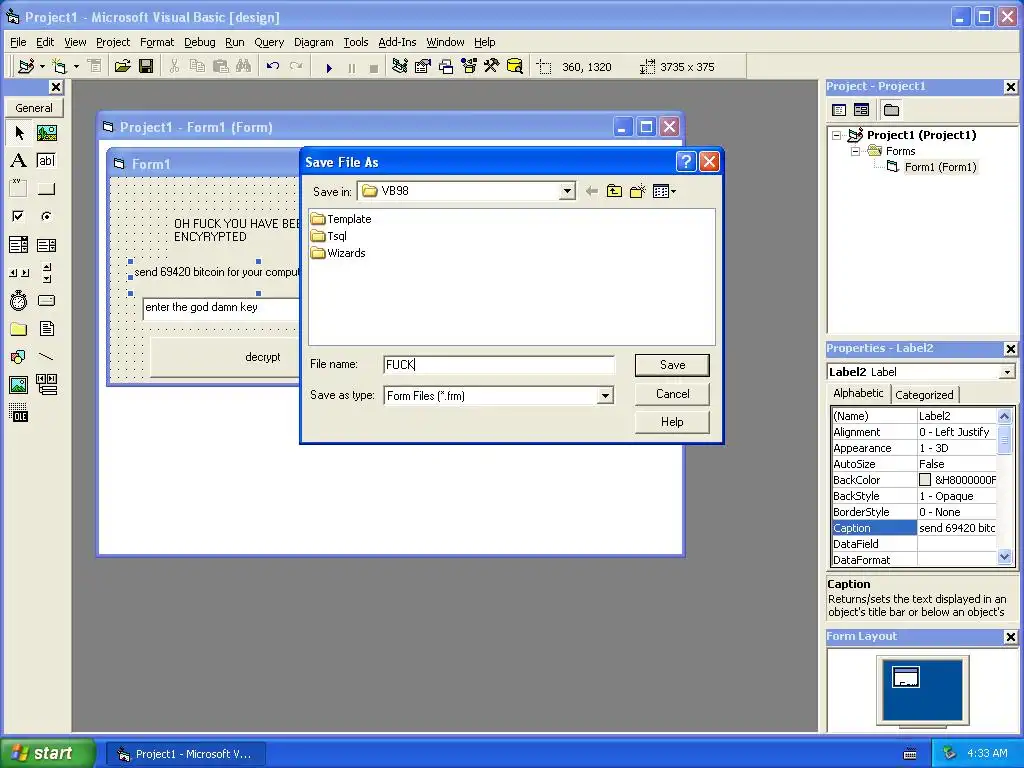
Task: Open the Add Form dropdown arrow
Action: [x=76, y=67]
